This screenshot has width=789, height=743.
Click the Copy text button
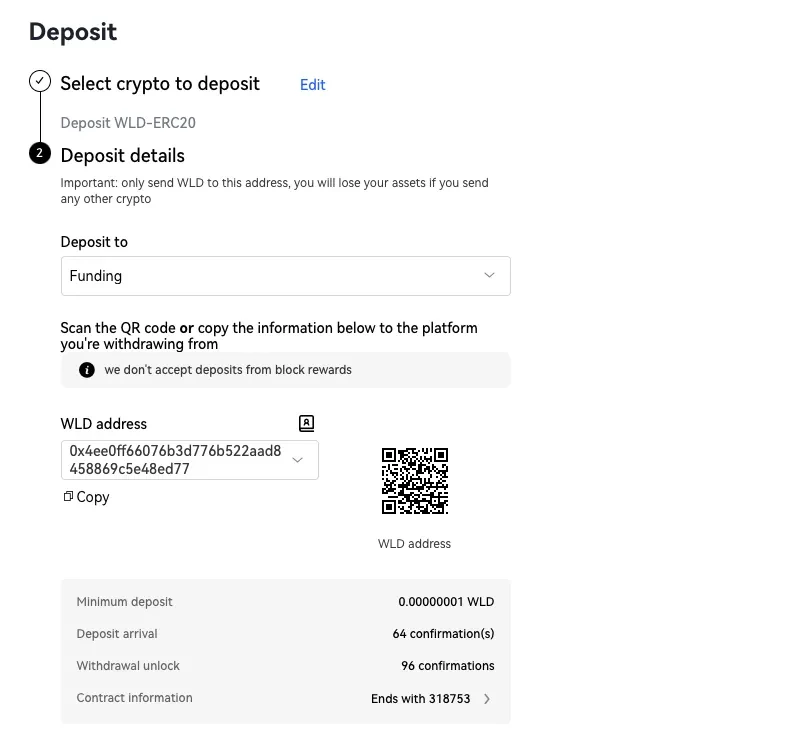tap(93, 497)
